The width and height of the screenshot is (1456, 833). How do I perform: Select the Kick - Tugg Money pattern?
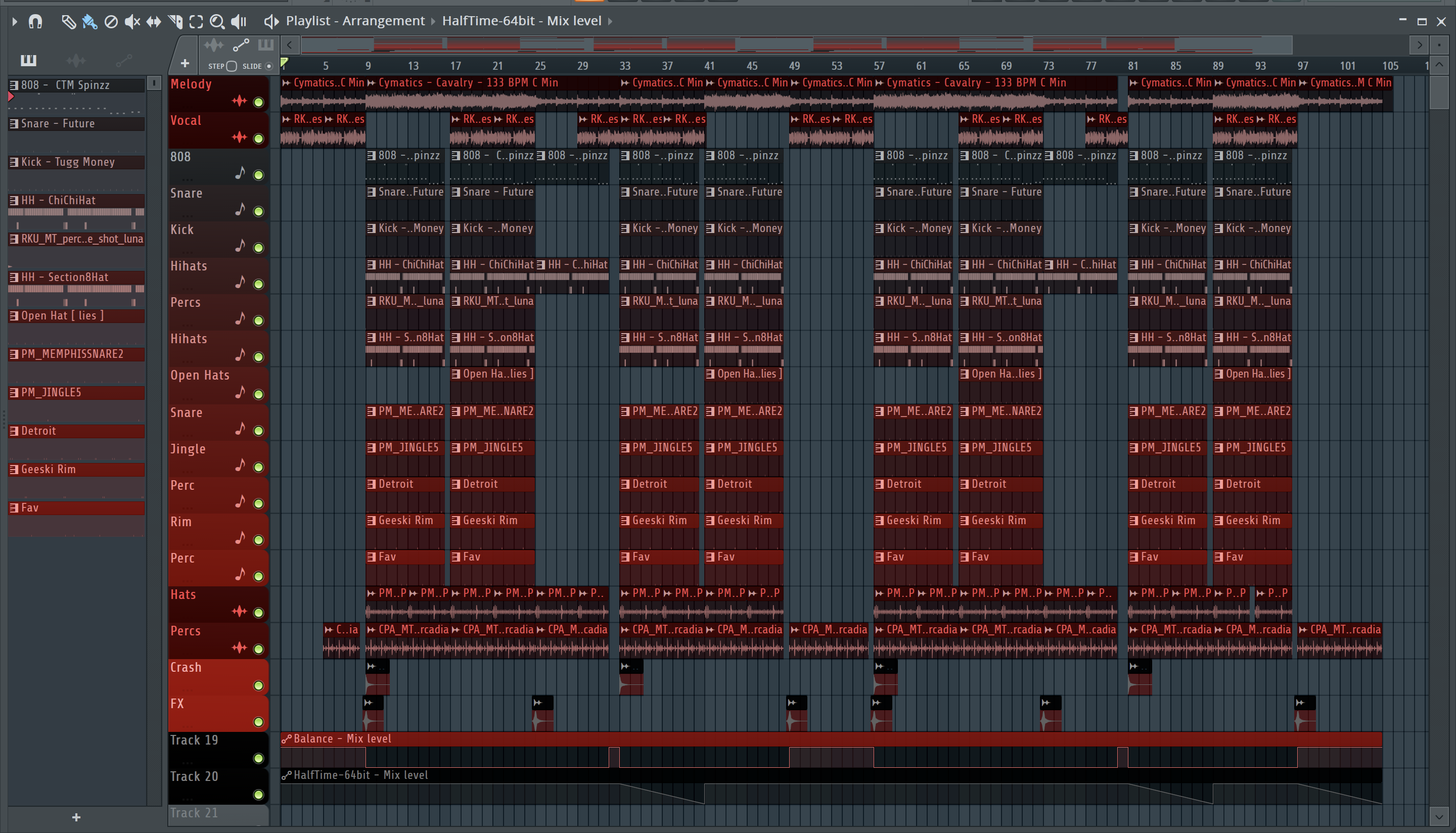pos(75,162)
